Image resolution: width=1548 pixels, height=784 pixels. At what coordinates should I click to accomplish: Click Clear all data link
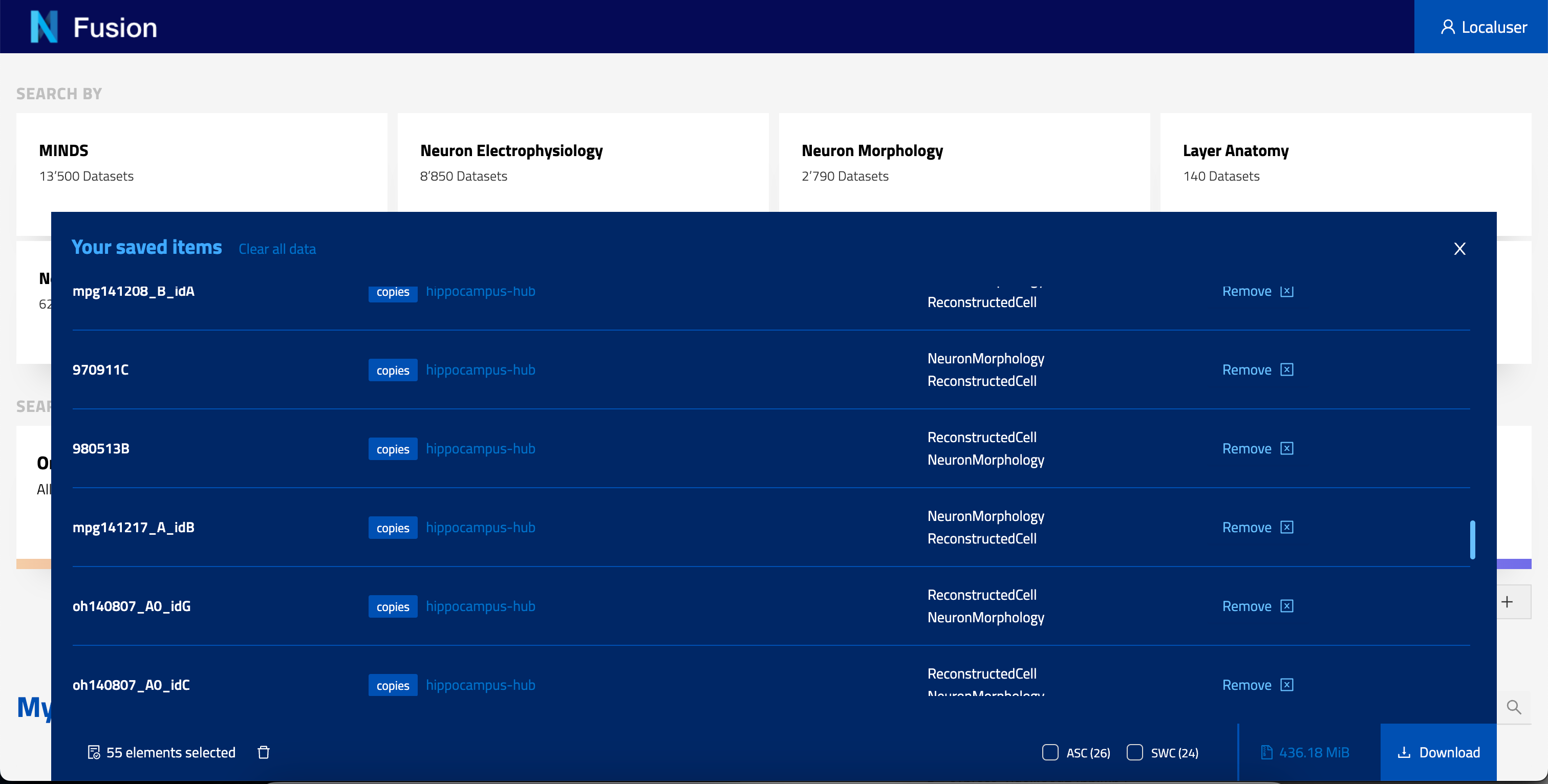point(277,249)
